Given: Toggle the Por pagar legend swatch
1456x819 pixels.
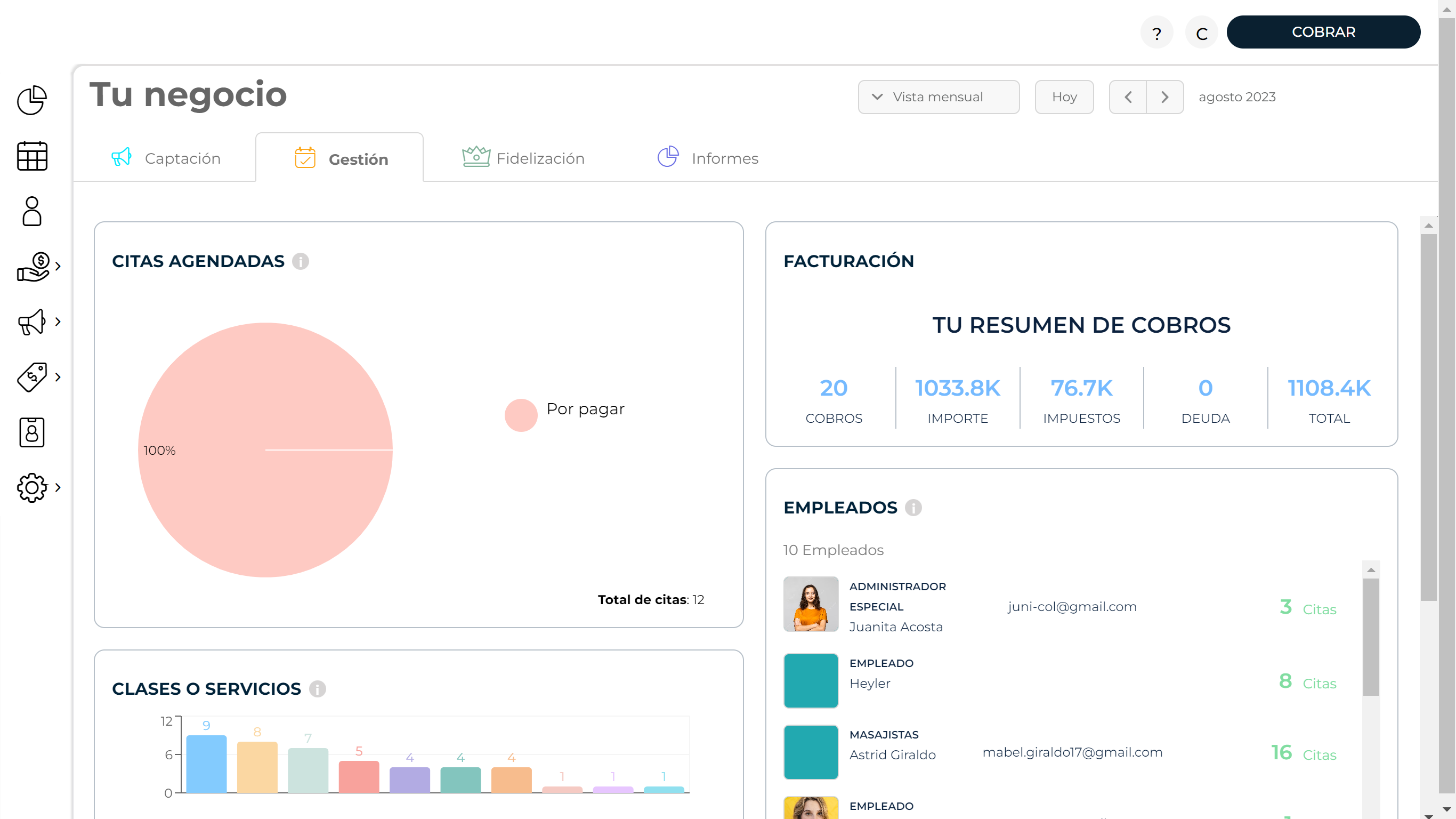Looking at the screenshot, I should 521,415.
